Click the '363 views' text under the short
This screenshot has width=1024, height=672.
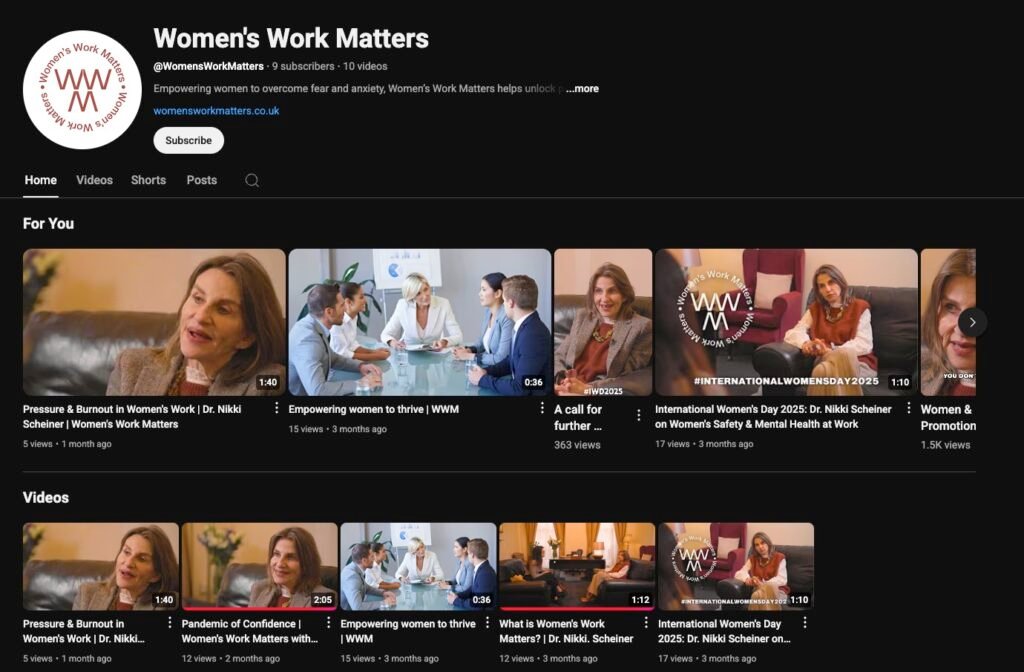point(577,445)
